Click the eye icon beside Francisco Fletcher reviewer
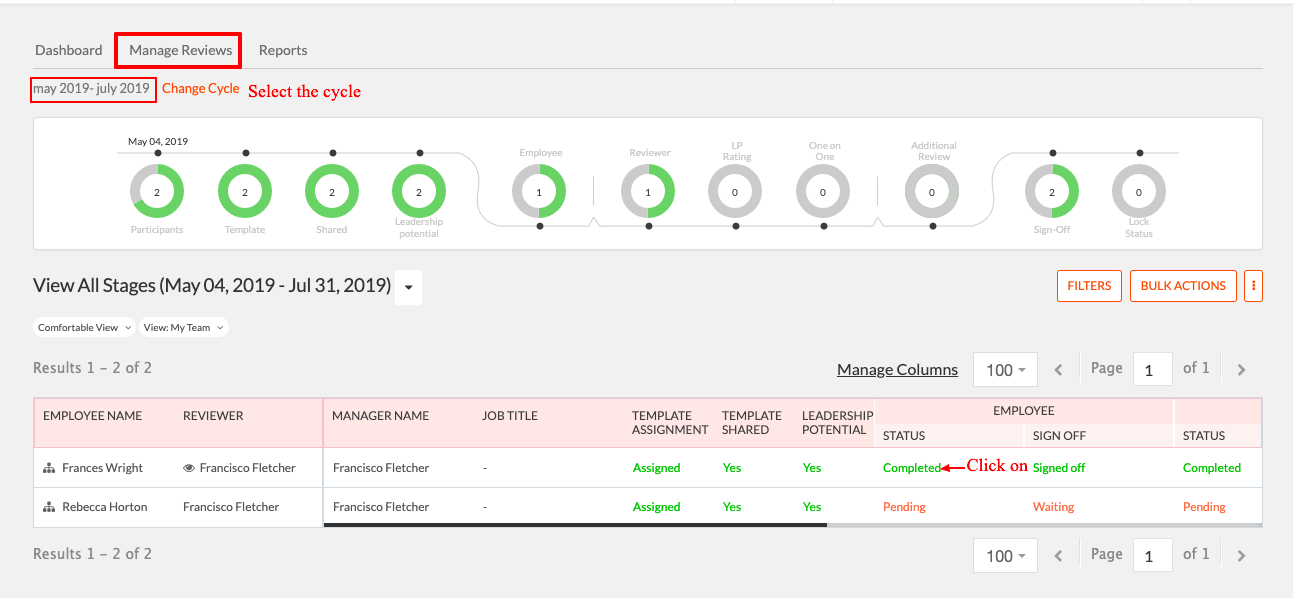This screenshot has width=1293, height=598. pos(189,468)
